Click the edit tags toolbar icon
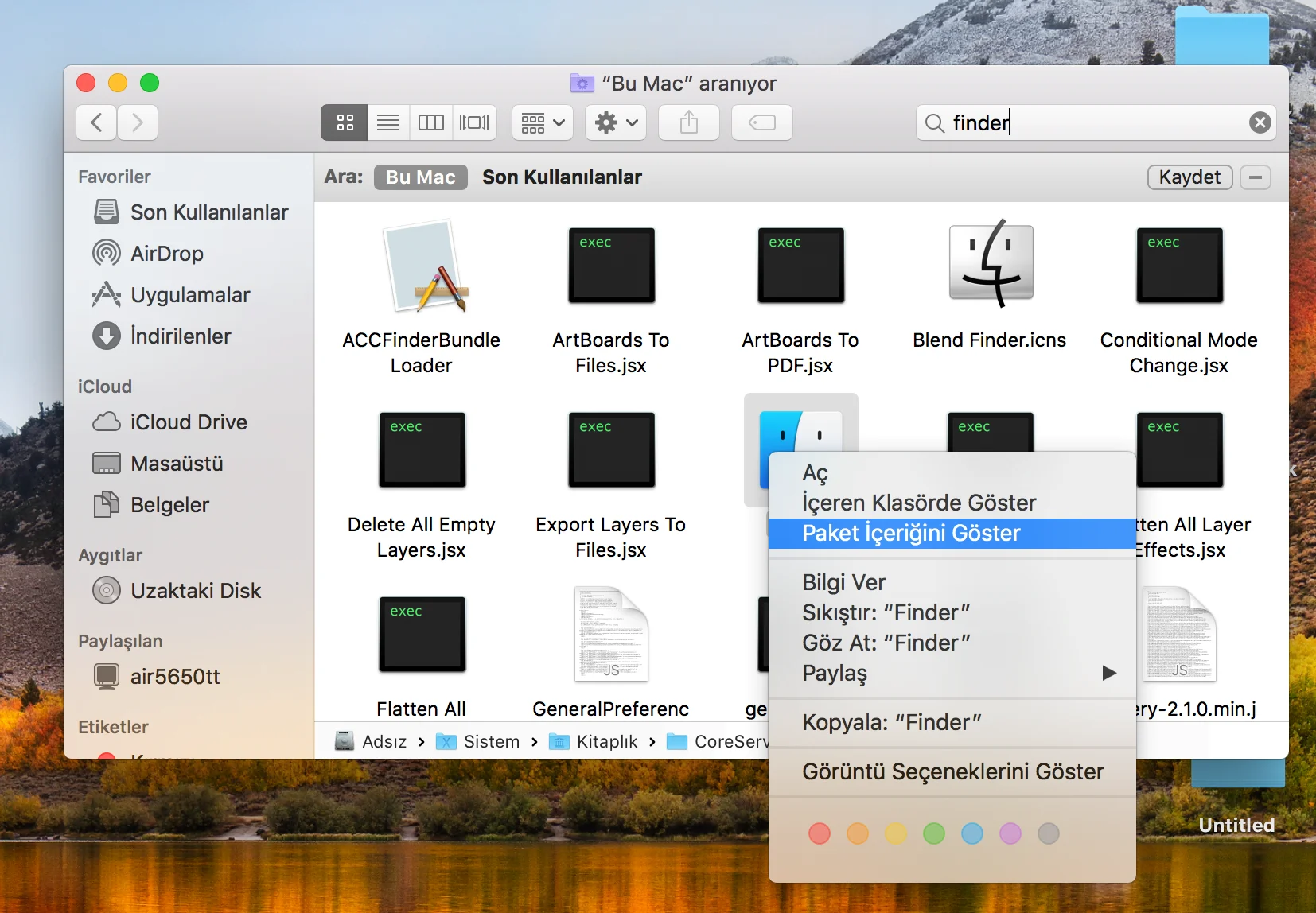This screenshot has width=1316, height=913. tap(761, 122)
